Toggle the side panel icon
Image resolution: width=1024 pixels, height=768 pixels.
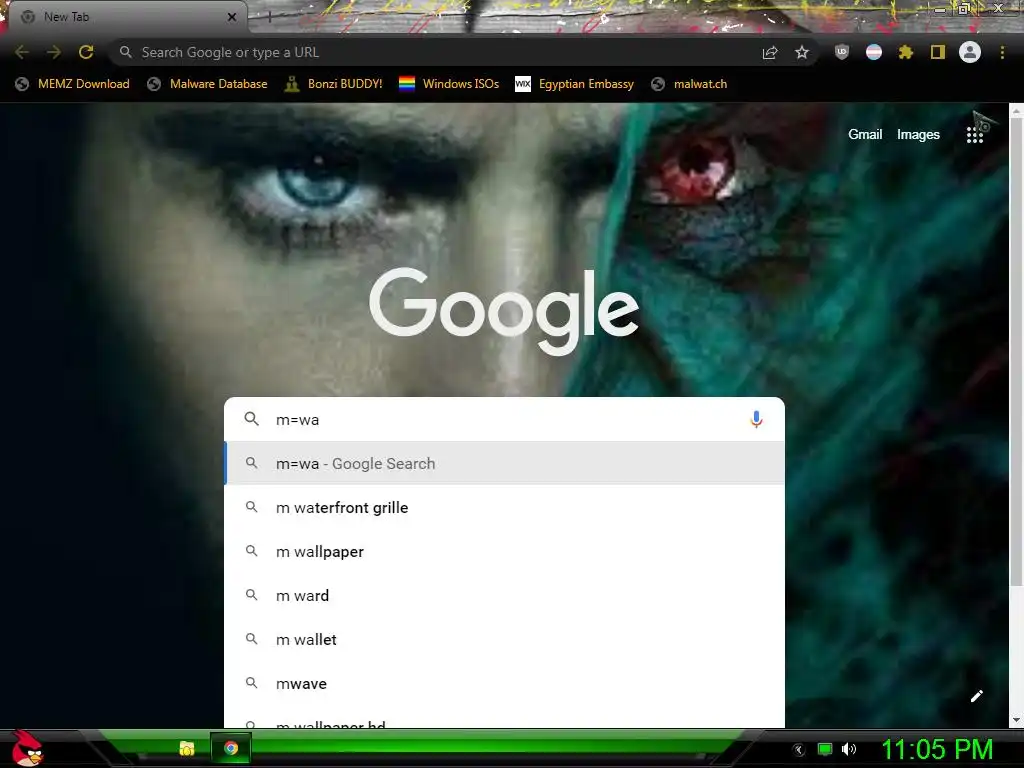click(x=938, y=52)
